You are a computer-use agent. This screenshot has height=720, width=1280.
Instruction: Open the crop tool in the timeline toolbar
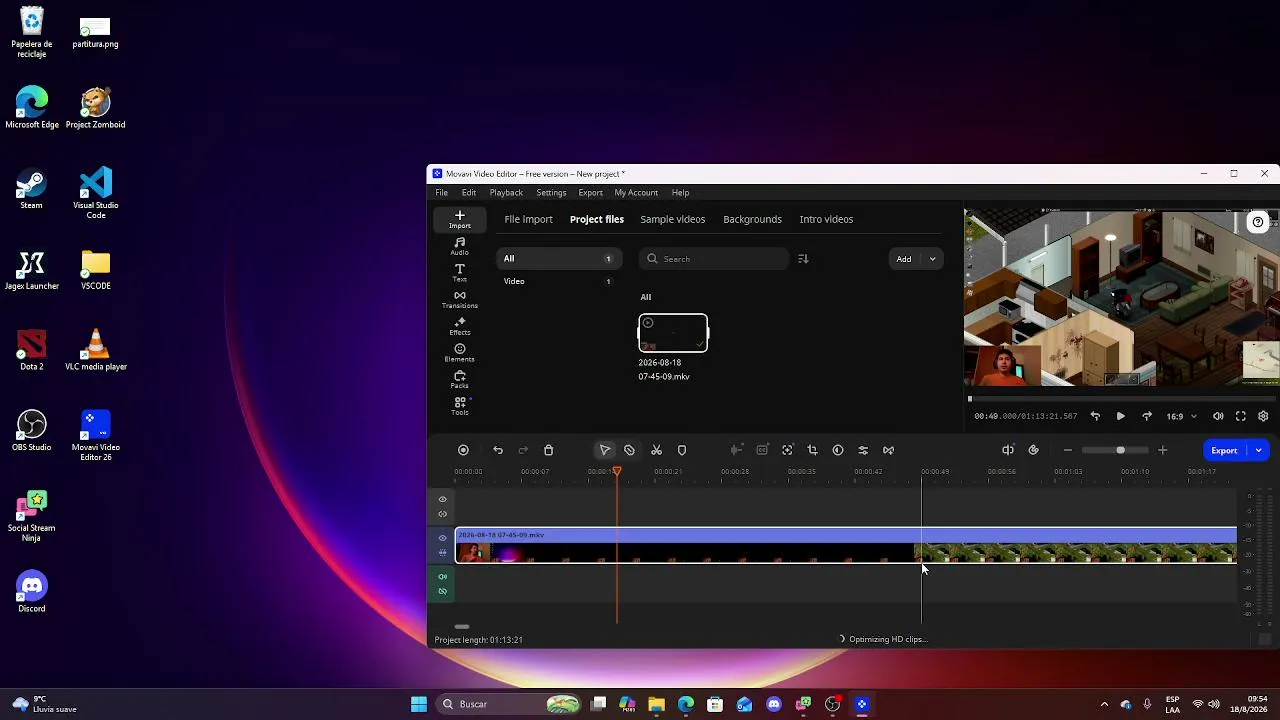(x=812, y=450)
